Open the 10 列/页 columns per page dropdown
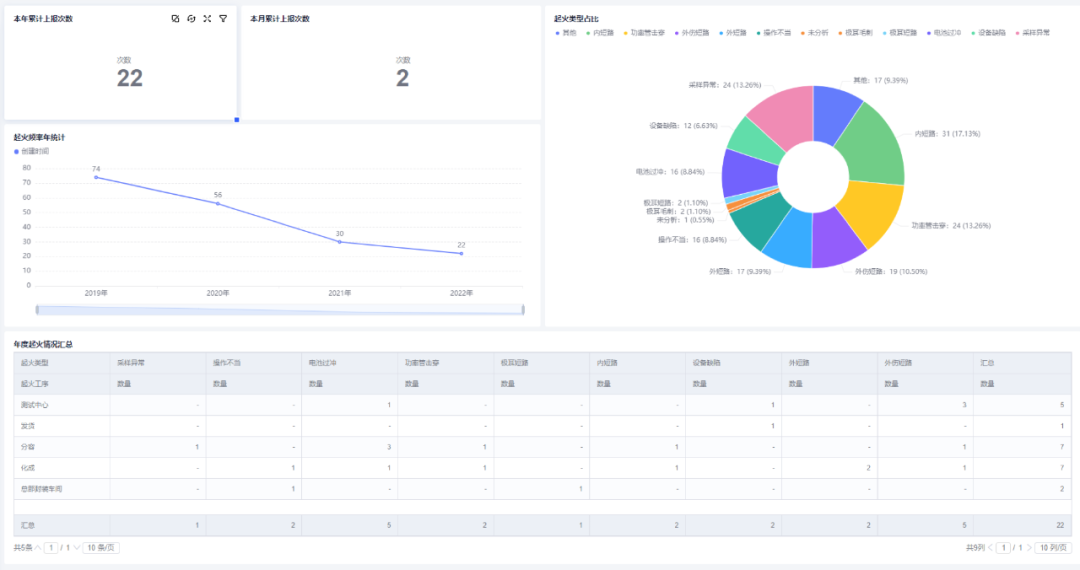 pyautogui.click(x=1053, y=548)
